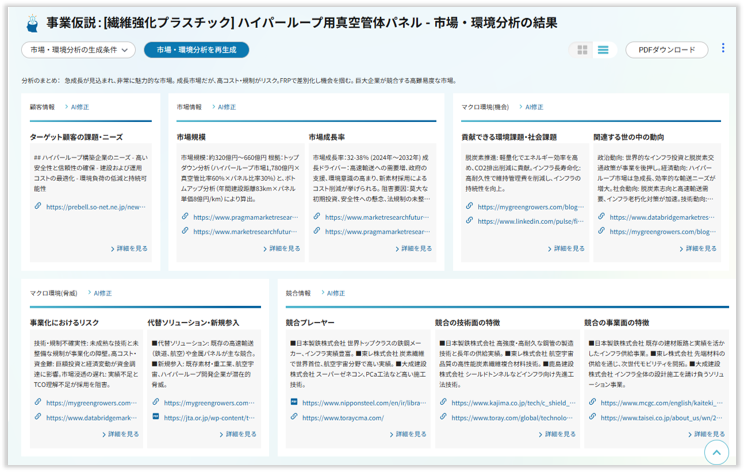Click the flask logo icon beside the title
The height and width of the screenshot is (472, 744).
click(x=32, y=21)
